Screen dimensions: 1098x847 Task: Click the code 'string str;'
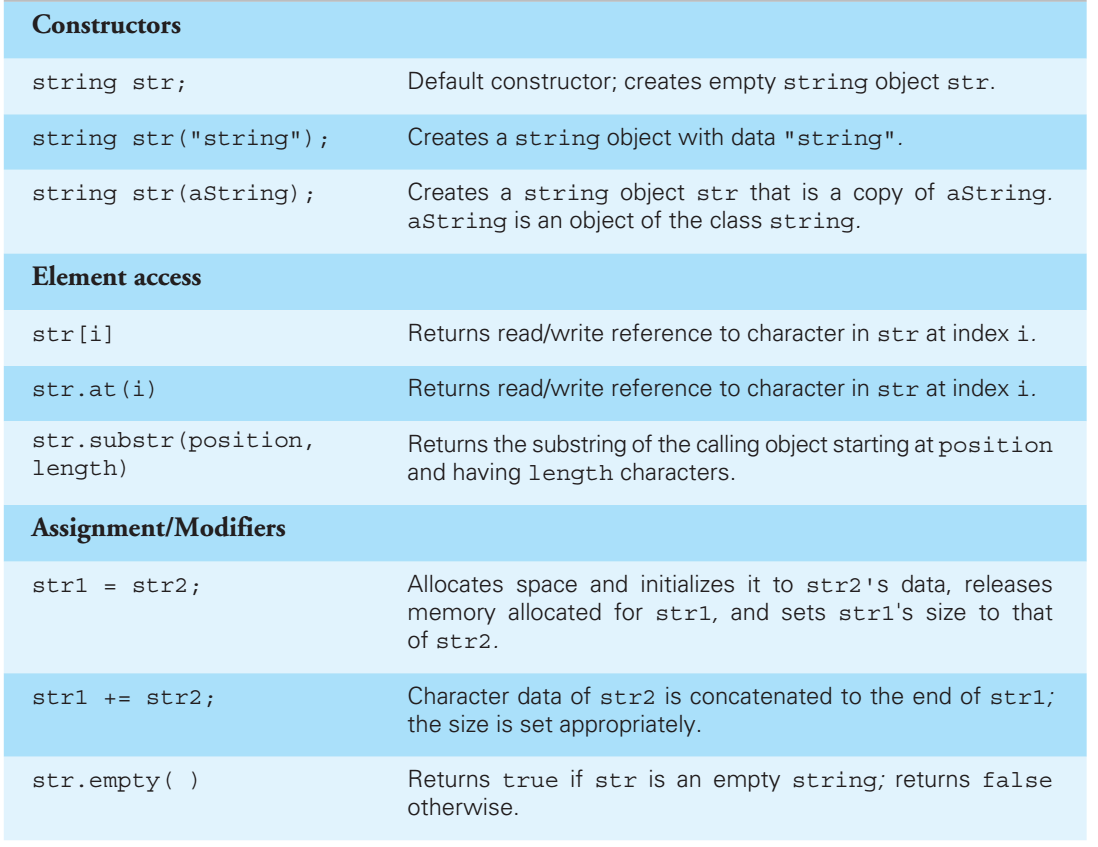pyautogui.click(x=109, y=82)
